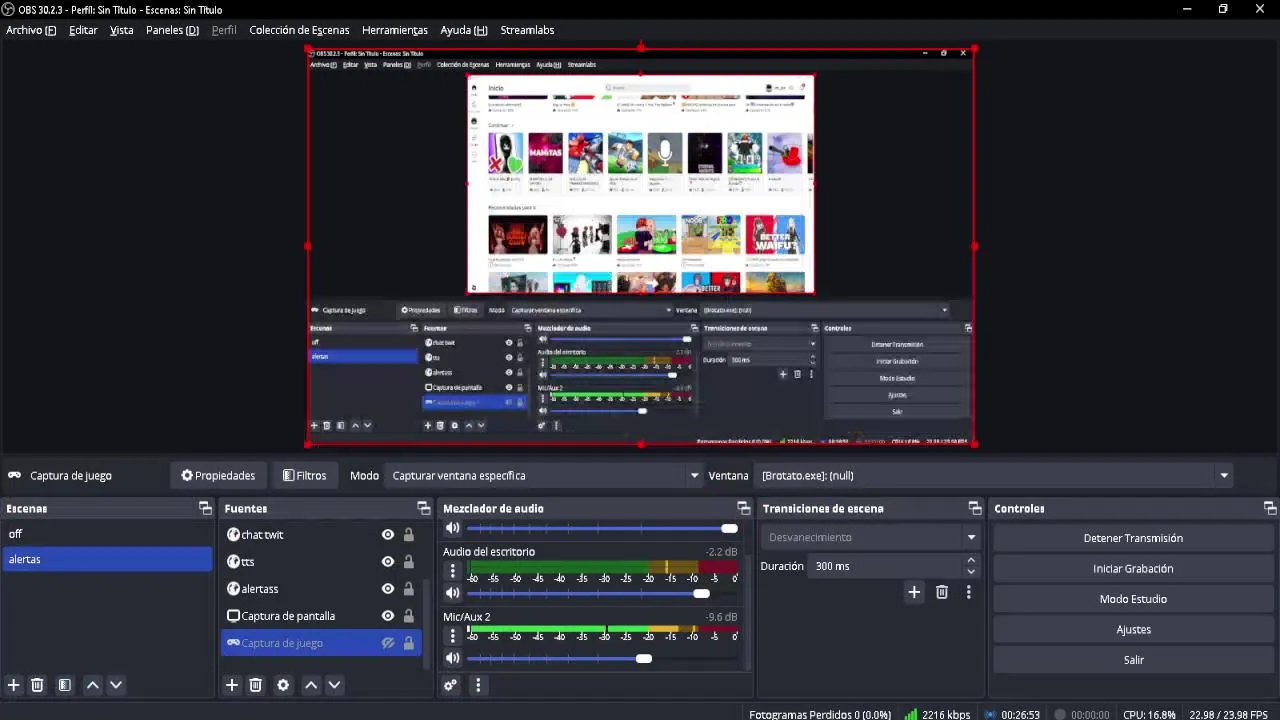Toggle lock on Captura de juego source

(x=408, y=643)
